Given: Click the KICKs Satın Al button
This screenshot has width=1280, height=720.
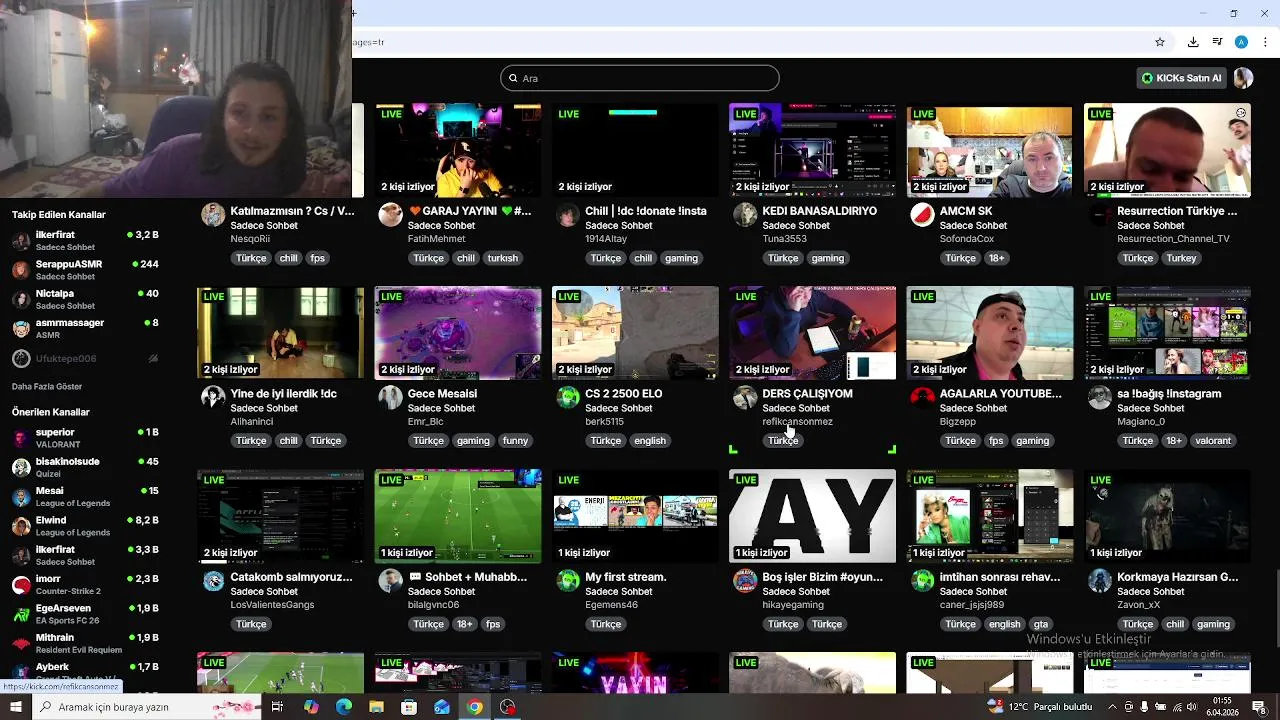Looking at the screenshot, I should tap(1181, 78).
